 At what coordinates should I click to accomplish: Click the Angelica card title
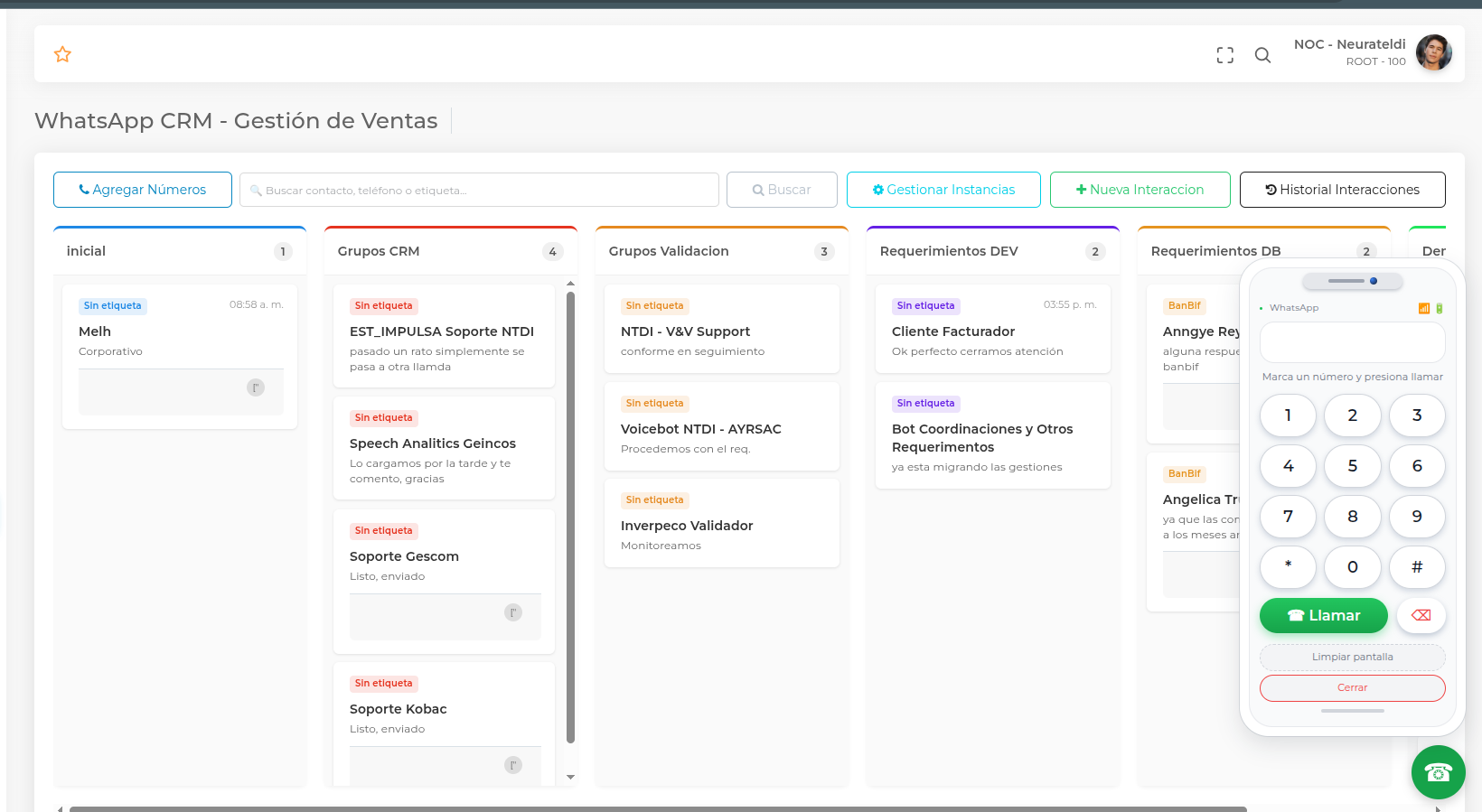click(x=1201, y=499)
